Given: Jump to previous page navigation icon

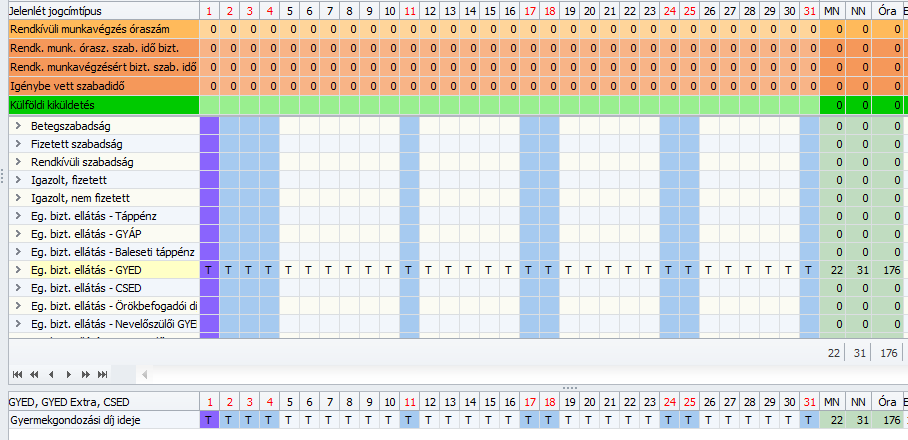Looking at the screenshot, I should coord(34,375).
